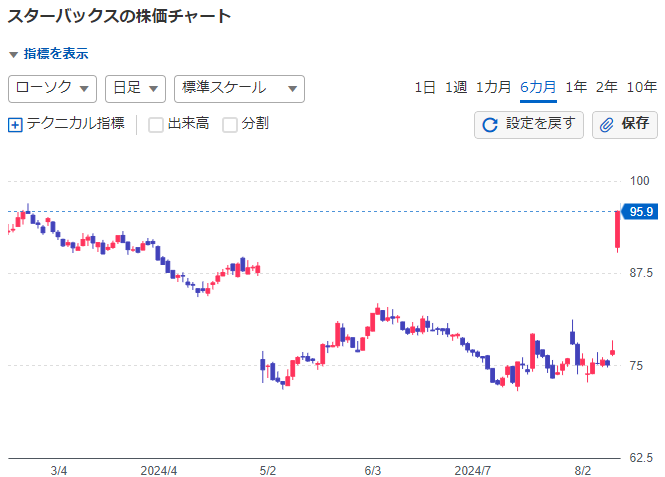Switch to the 2年 range

pos(606,88)
